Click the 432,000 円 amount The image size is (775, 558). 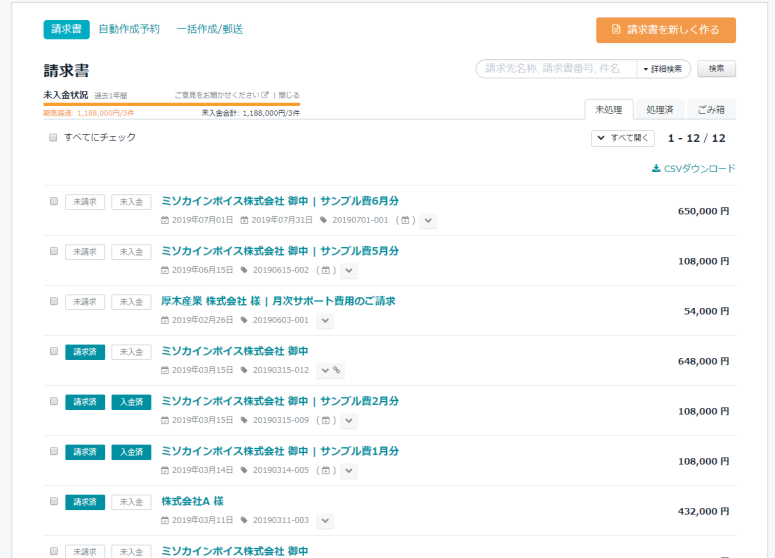[703, 511]
